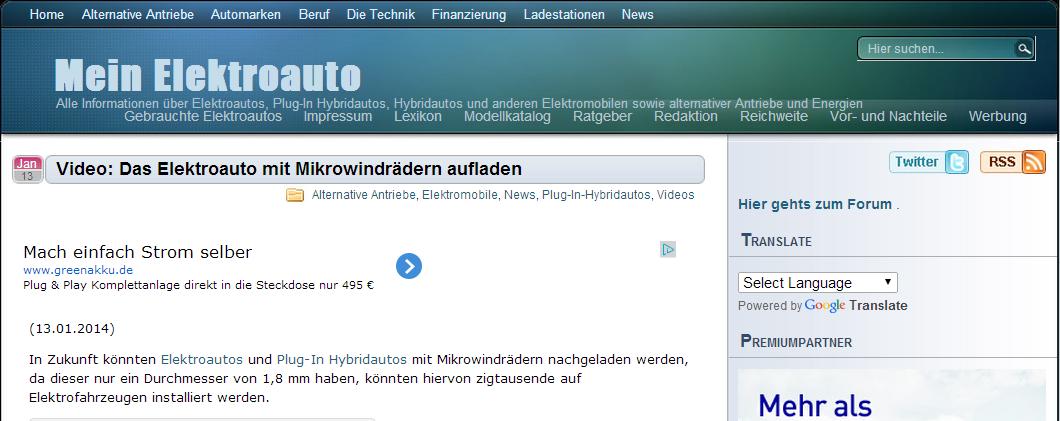1060x421 pixels.
Task: Open the Twitter bird icon link
Action: tap(957, 162)
